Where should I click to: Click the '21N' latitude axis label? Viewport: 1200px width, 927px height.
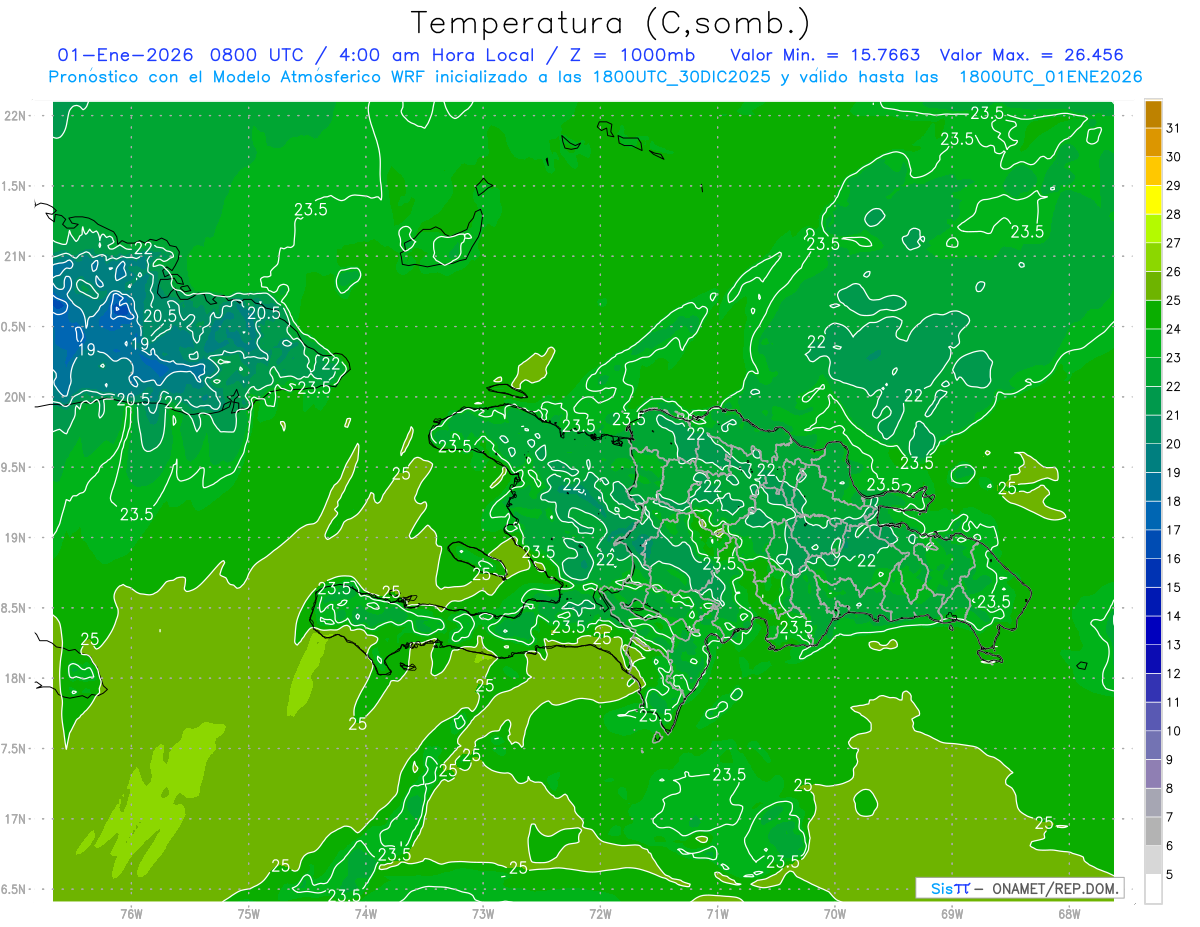[15, 256]
